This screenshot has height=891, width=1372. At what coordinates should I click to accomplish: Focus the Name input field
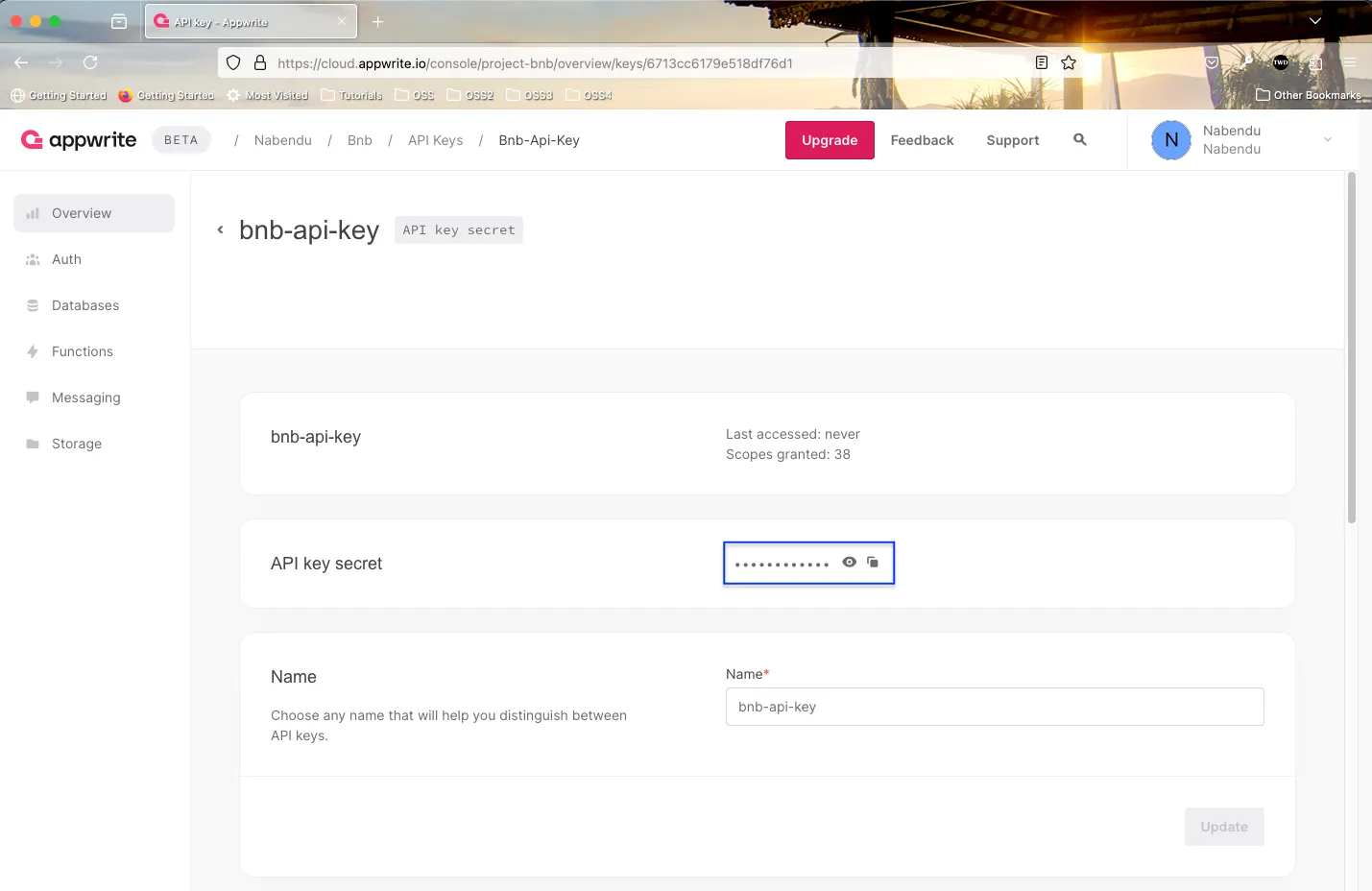pos(995,707)
